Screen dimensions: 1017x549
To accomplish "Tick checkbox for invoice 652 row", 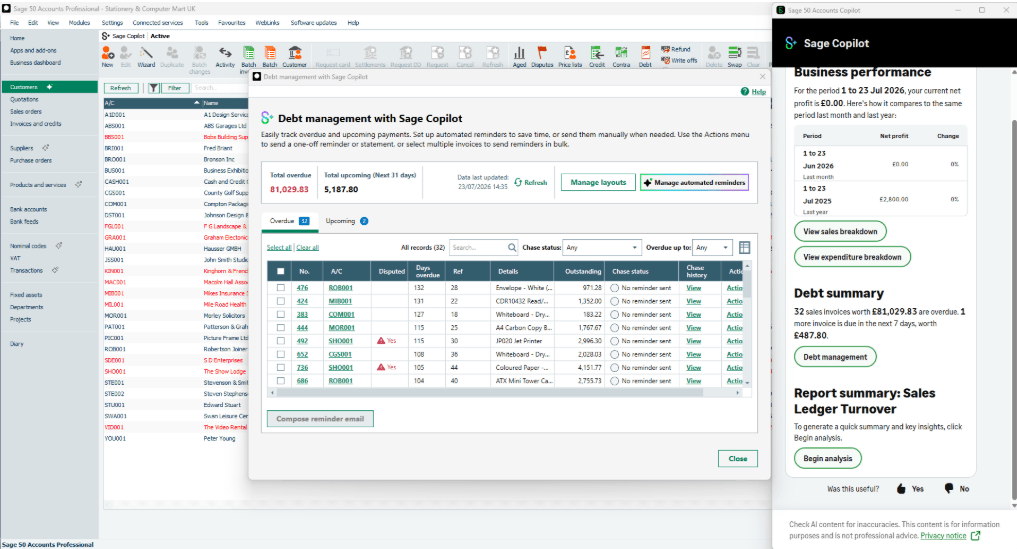I will pos(281,354).
